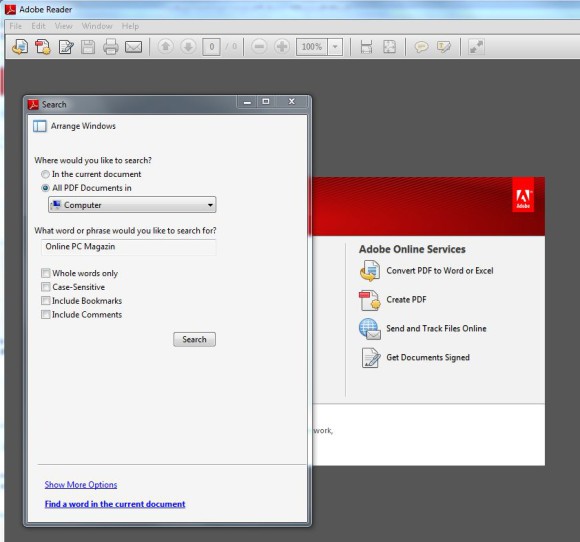Click the Highlight Text toolbar icon
The height and width of the screenshot is (542, 580).
(444, 47)
